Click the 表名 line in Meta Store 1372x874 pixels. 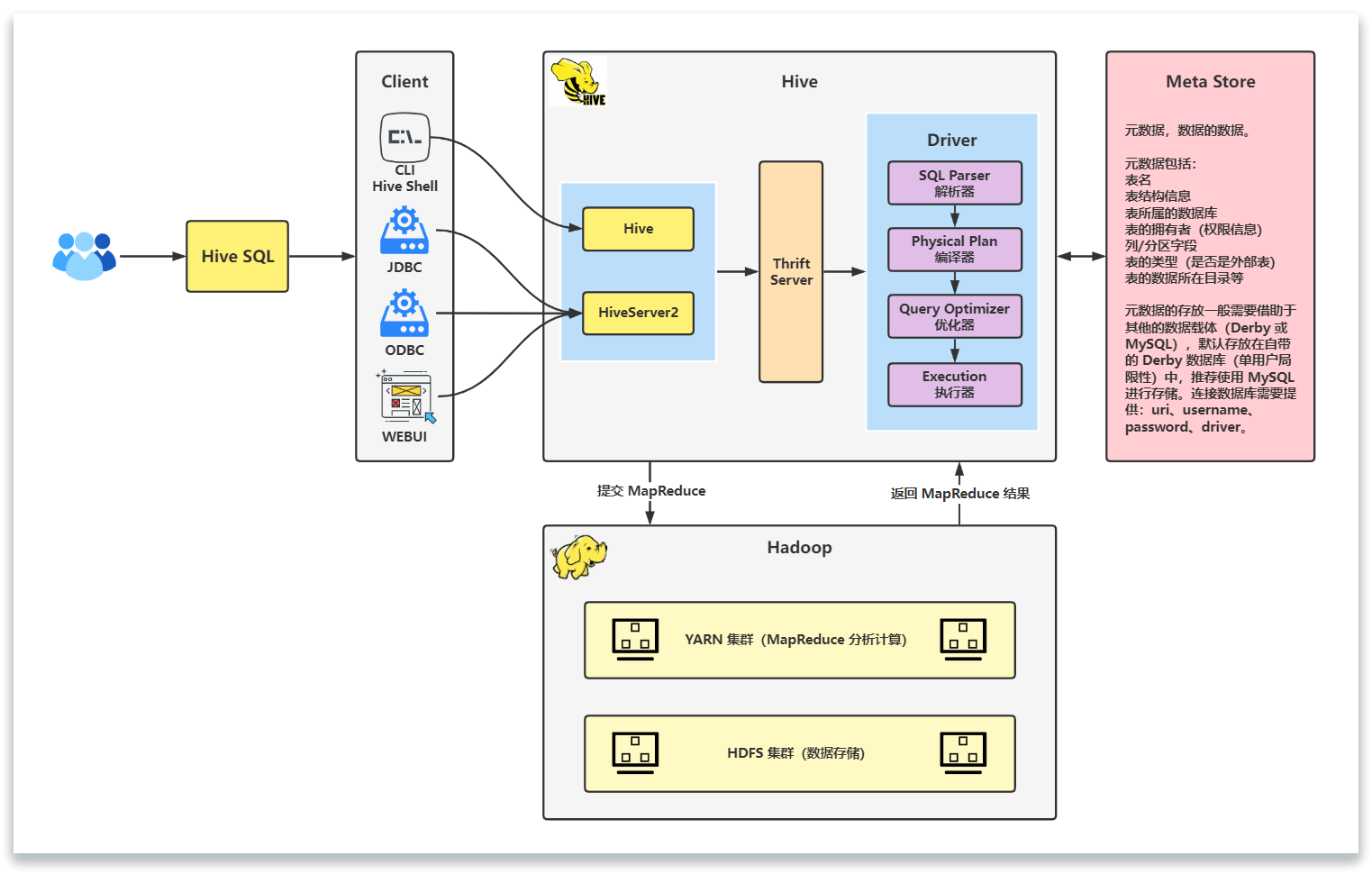[x=1138, y=179]
